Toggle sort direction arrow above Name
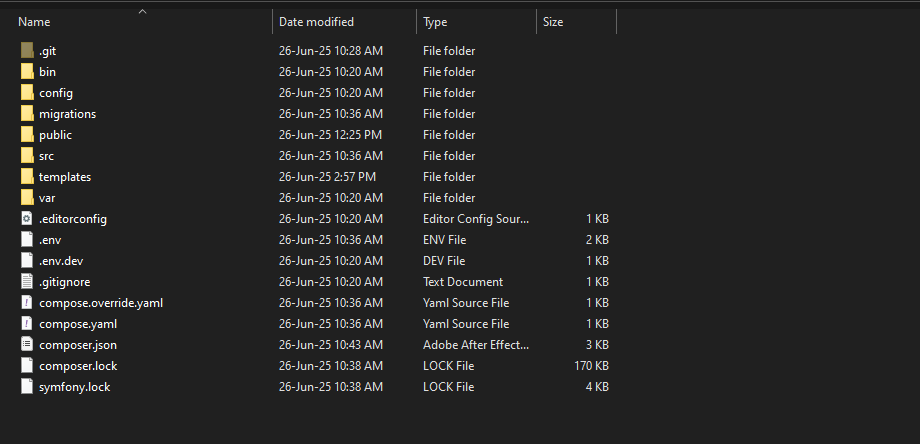 pos(142,12)
